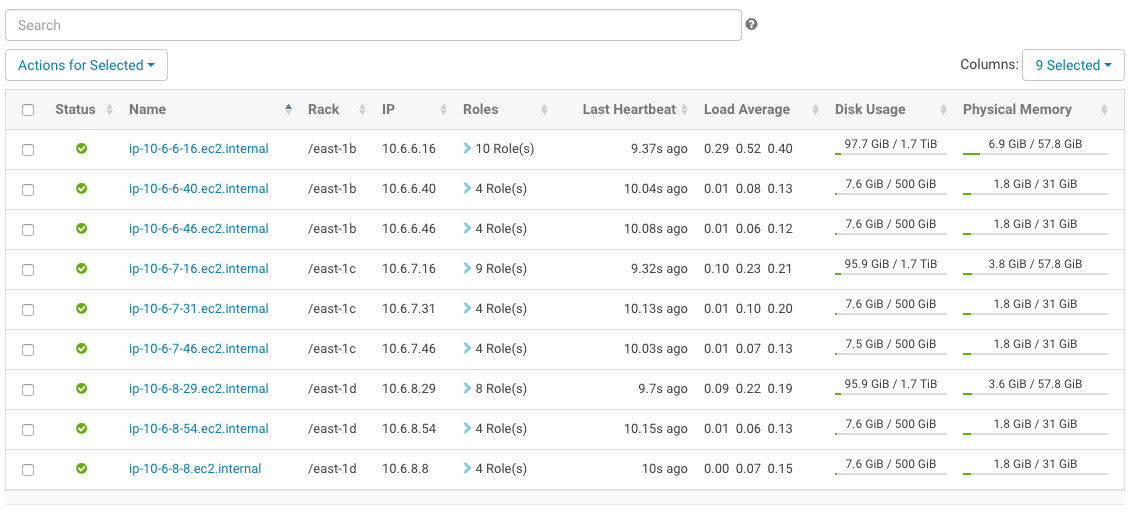Image resolution: width=1142 pixels, height=529 pixels.
Task: Select checkbox for host ip-10-6-7-31.ec2.internal
Action: [28, 310]
